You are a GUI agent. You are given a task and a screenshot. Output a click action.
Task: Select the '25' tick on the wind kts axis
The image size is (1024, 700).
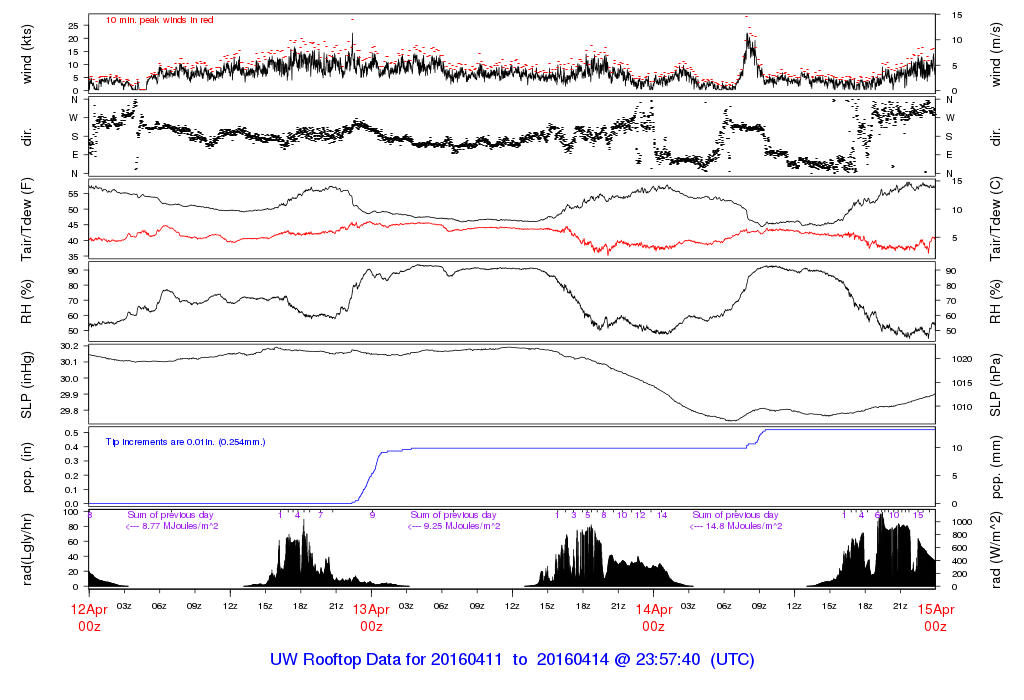73,26
